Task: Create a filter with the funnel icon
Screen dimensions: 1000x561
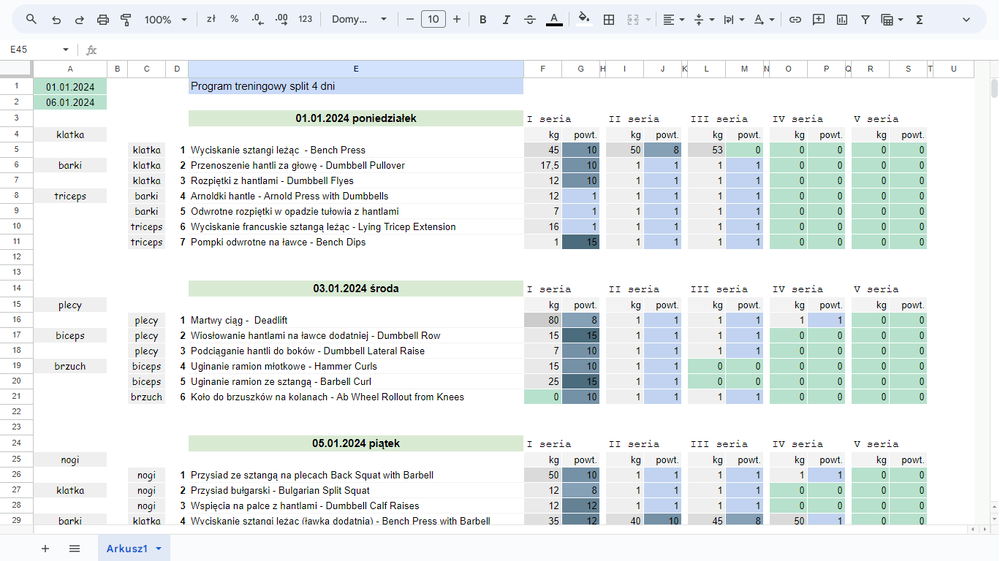Action: pos(864,20)
